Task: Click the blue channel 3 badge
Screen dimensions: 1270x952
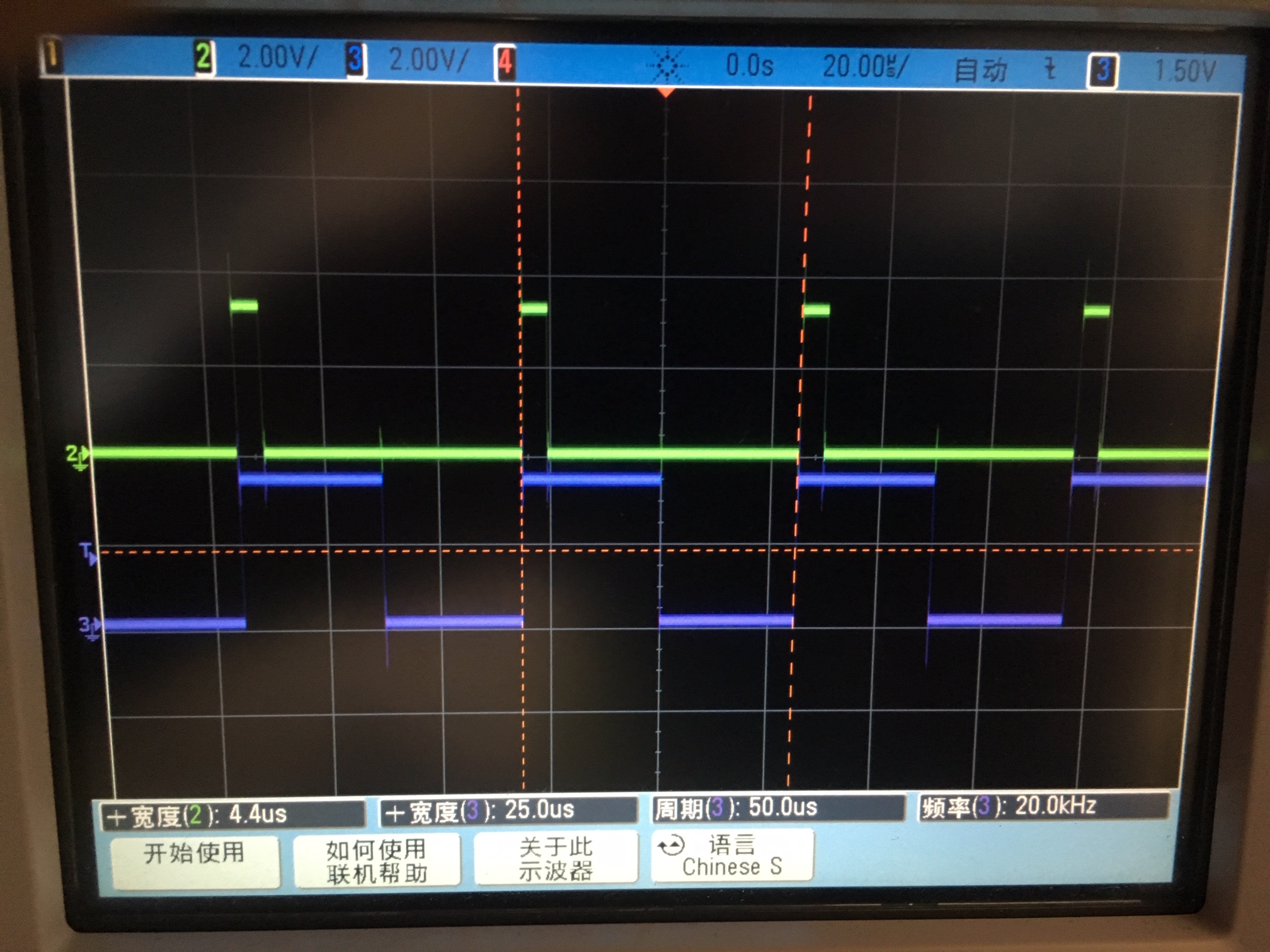Action: [355, 60]
